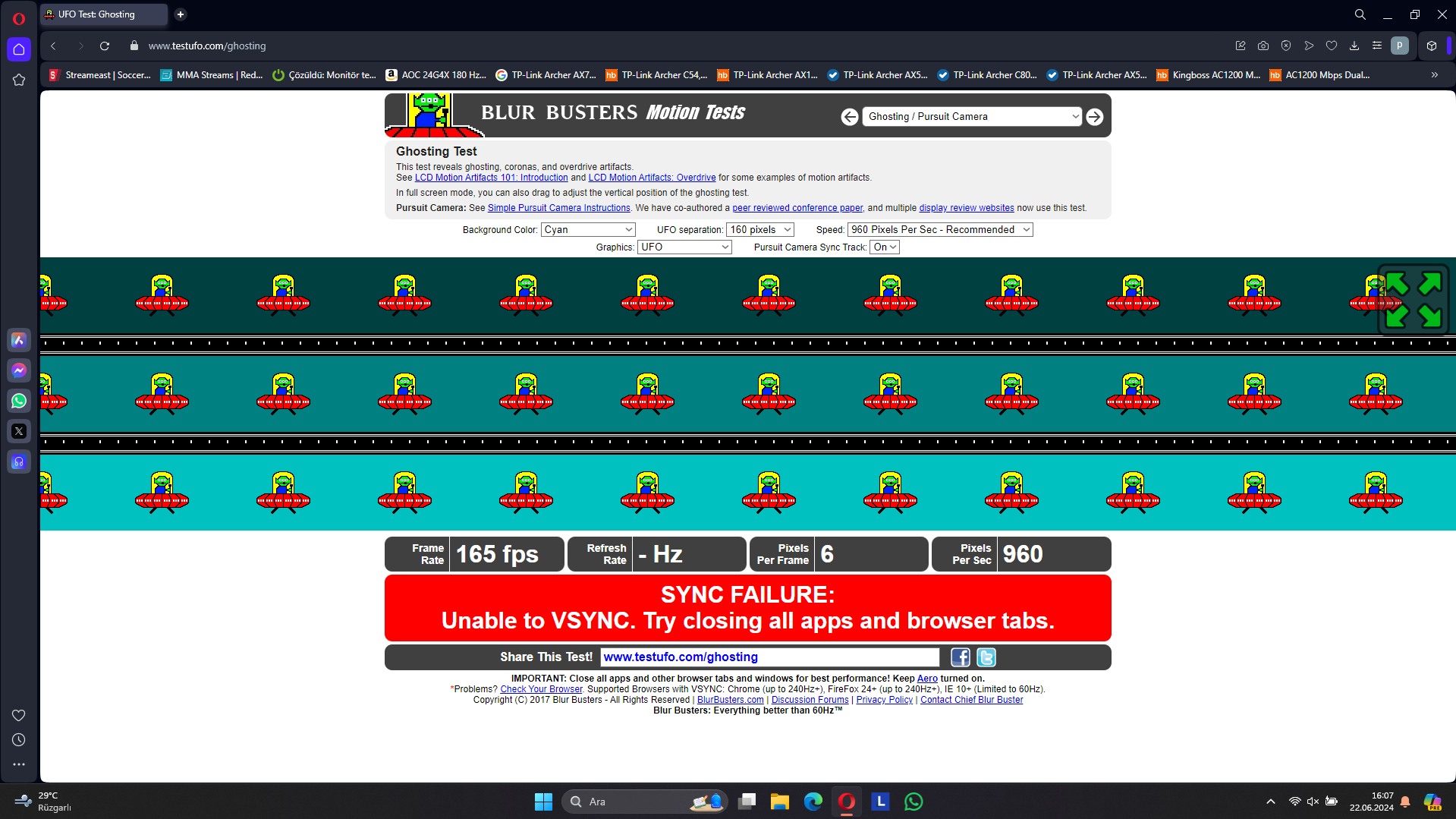Screen dimensions: 1456x819
Task: Open the MMA Streams bookmark
Action: pyautogui.click(x=212, y=75)
